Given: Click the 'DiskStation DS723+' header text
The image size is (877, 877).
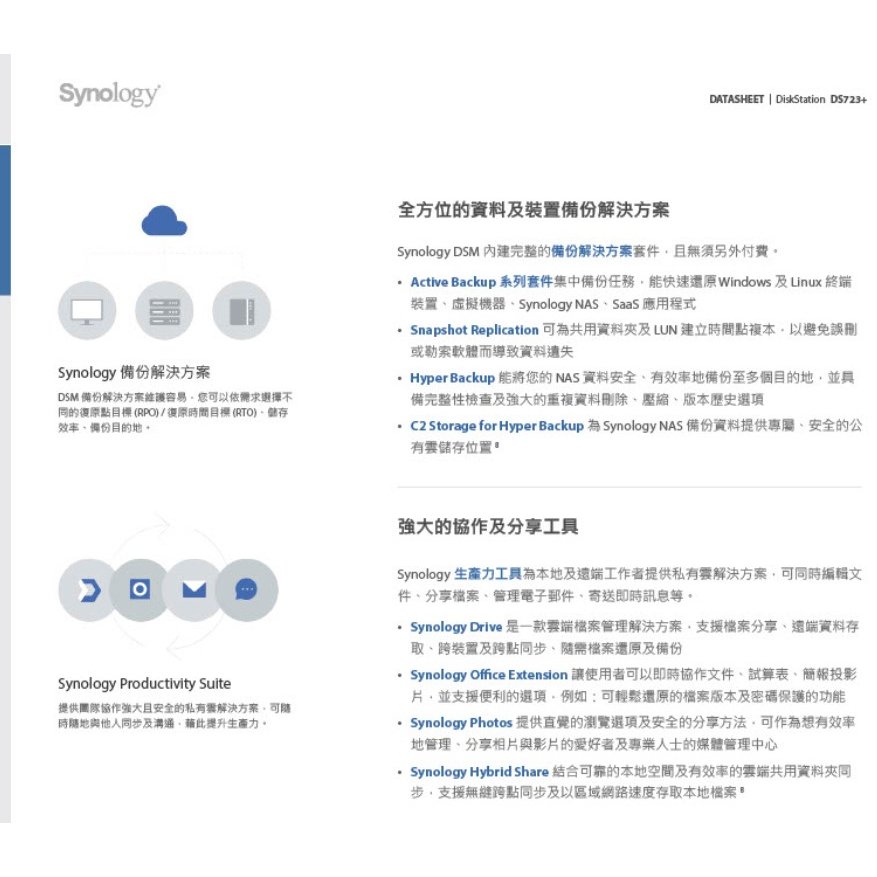Looking at the screenshot, I should coord(821,100).
